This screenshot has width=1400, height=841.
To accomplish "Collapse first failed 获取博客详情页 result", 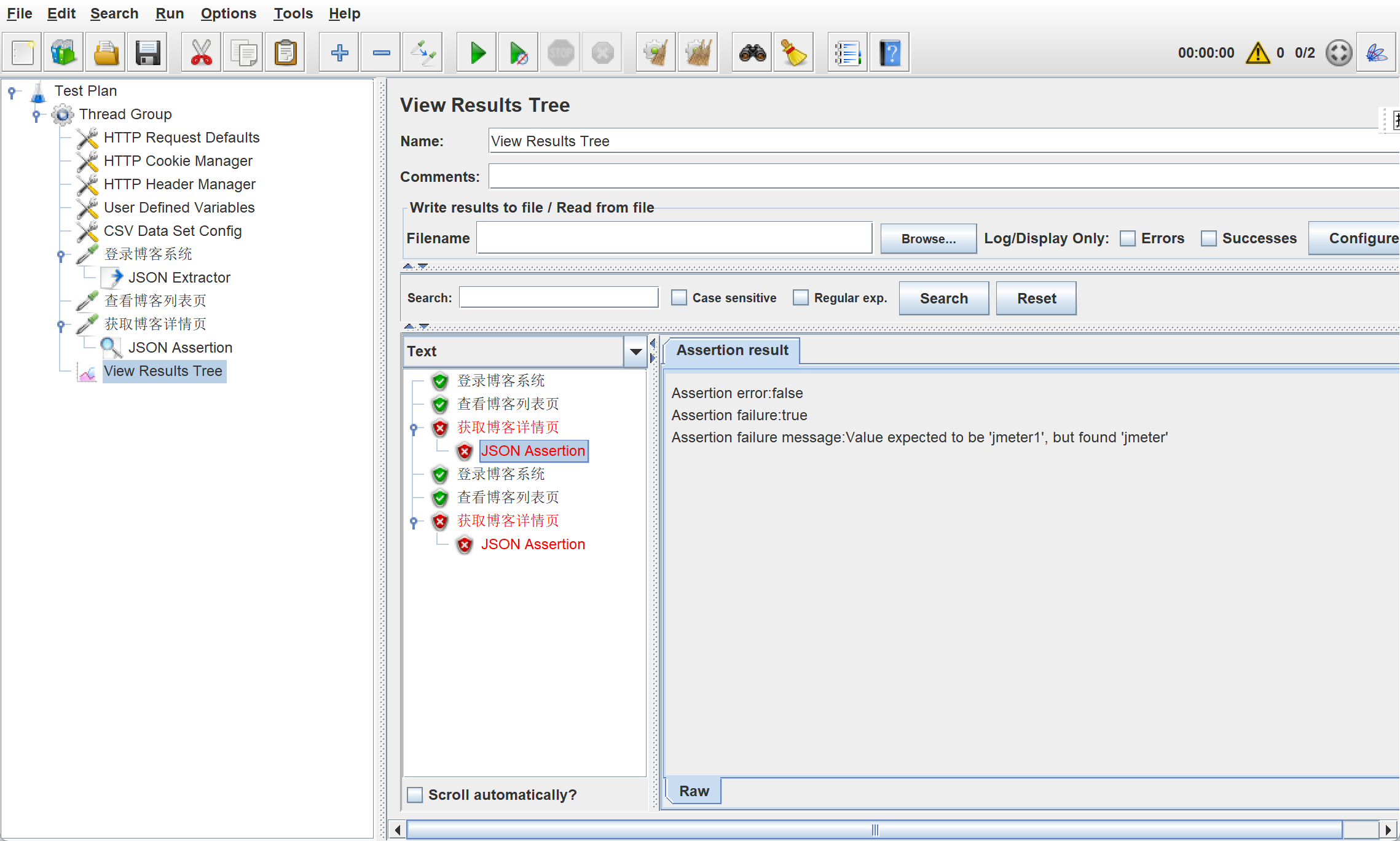I will click(414, 428).
